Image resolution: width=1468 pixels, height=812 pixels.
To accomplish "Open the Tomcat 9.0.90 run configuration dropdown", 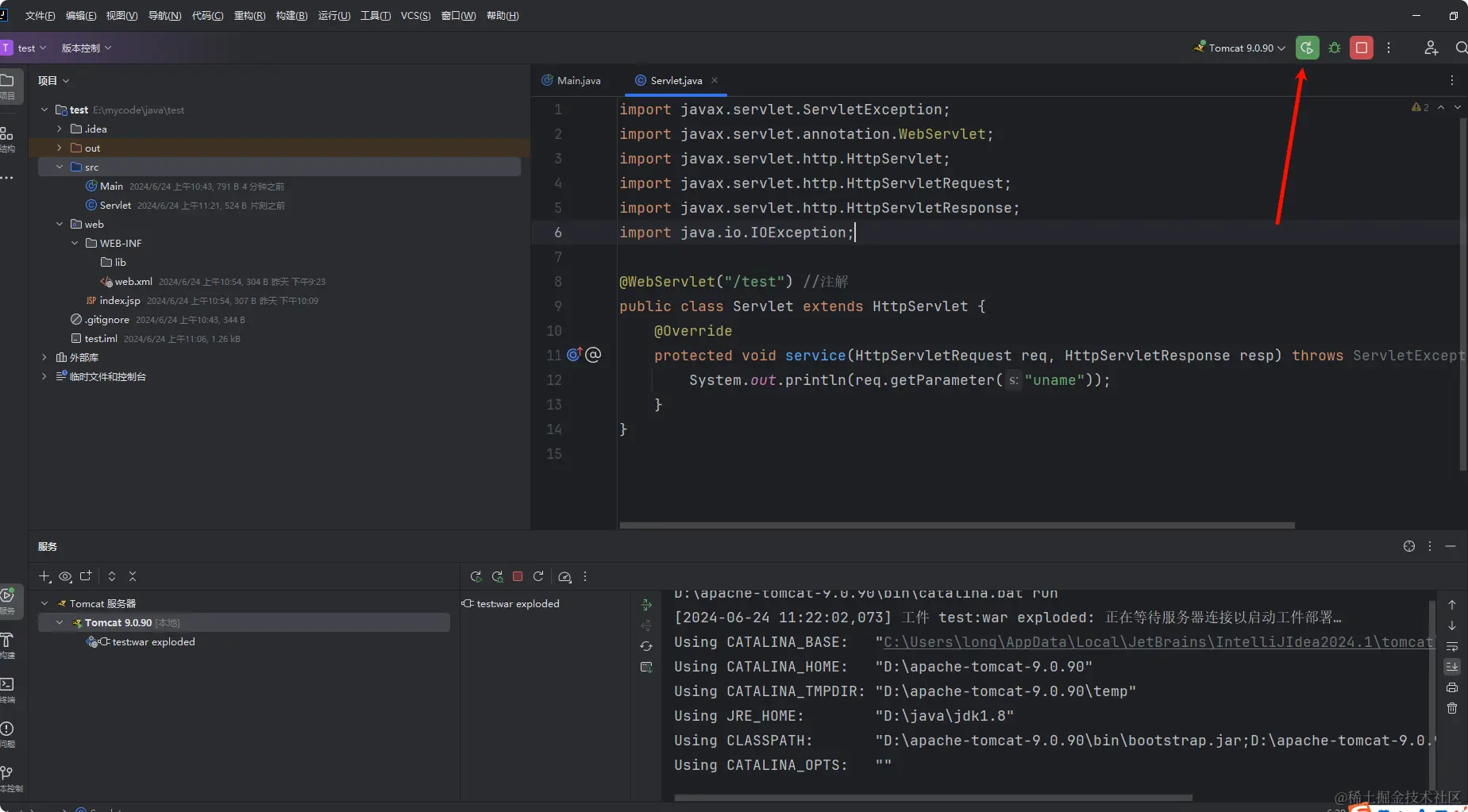I will (1242, 48).
